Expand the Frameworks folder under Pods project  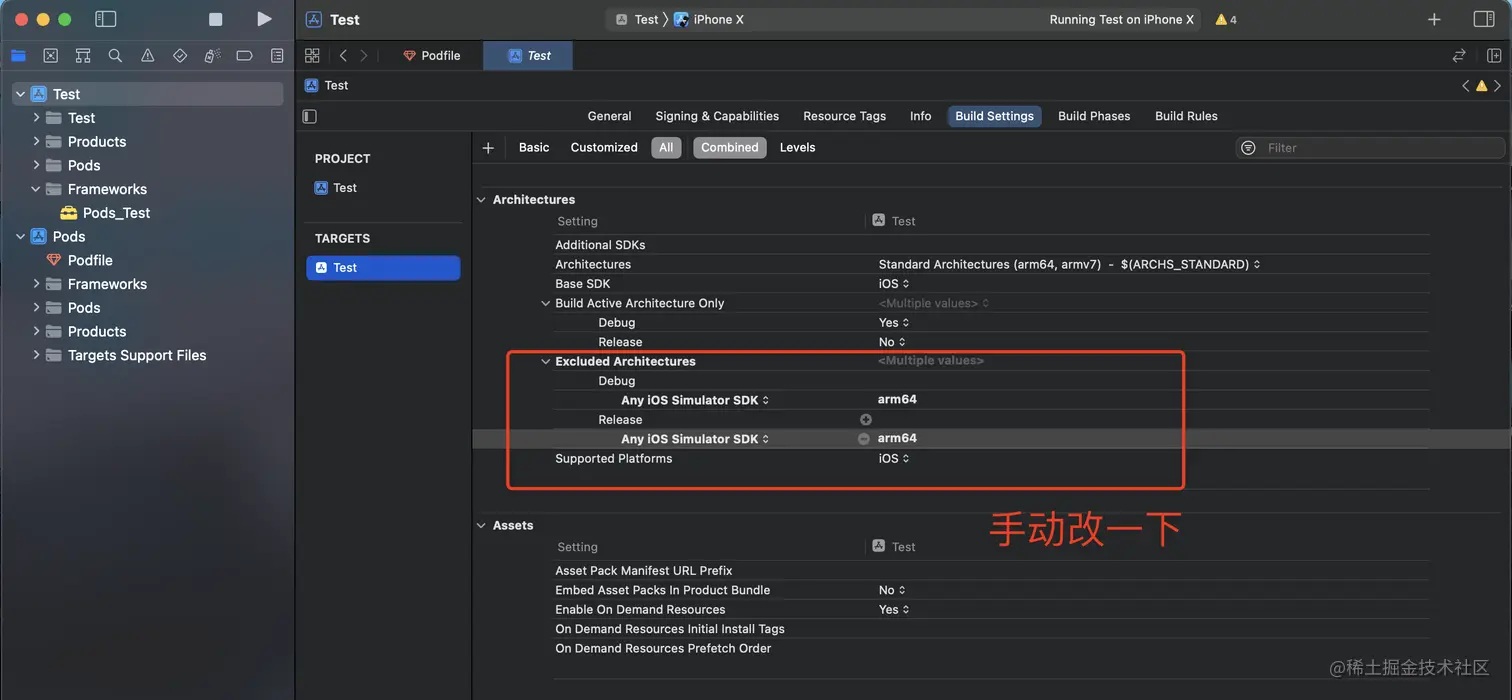pos(36,284)
